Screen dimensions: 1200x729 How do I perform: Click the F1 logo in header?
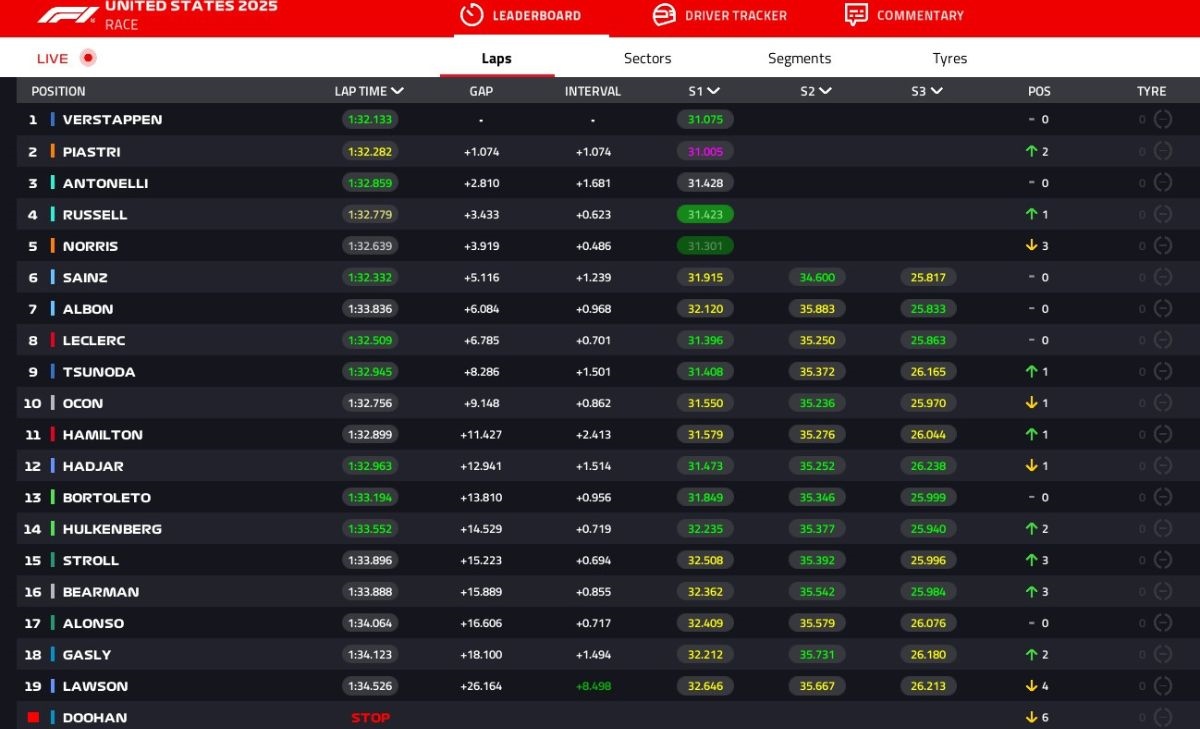[67, 14]
